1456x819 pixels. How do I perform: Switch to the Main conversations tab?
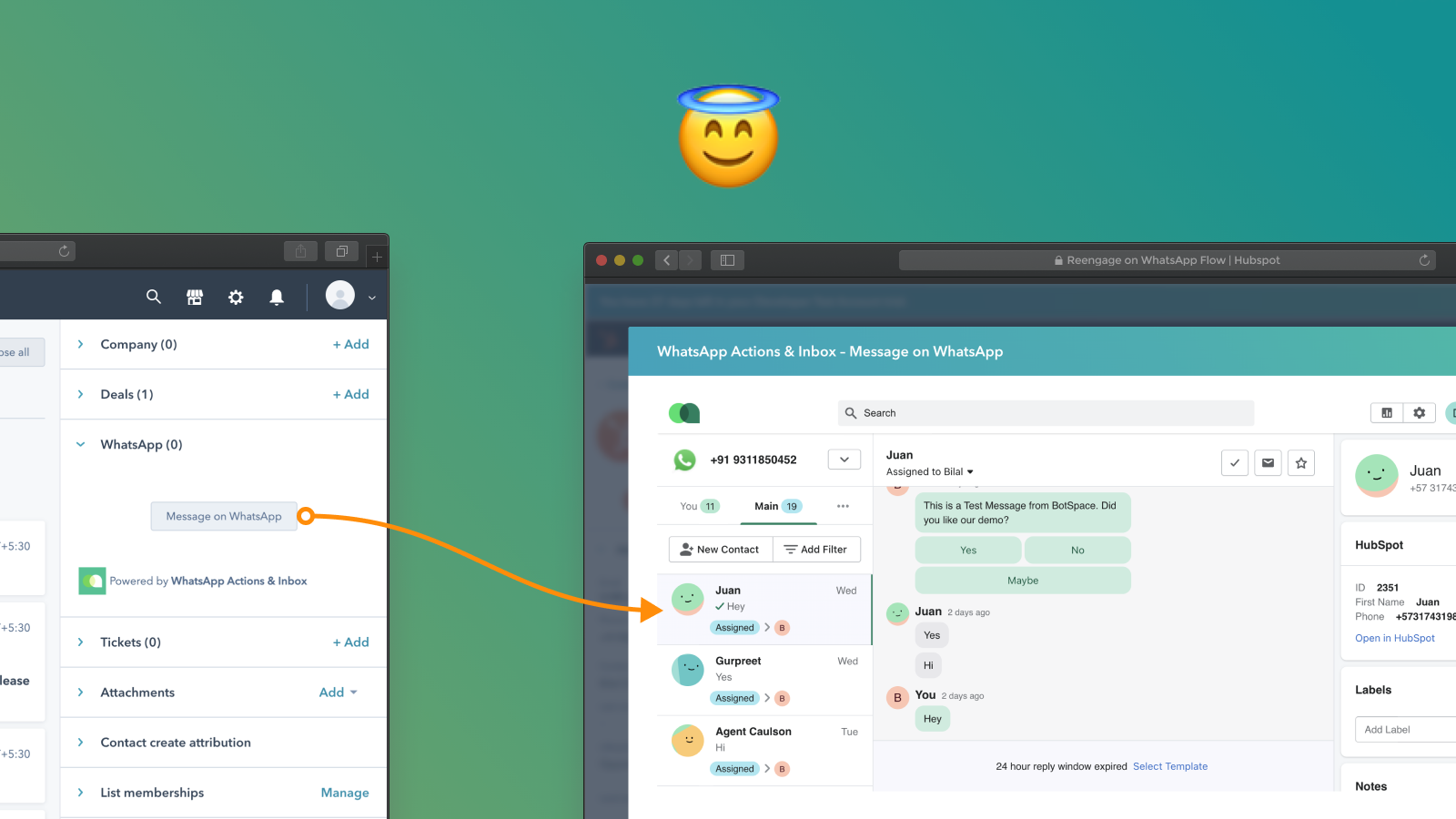(x=766, y=507)
